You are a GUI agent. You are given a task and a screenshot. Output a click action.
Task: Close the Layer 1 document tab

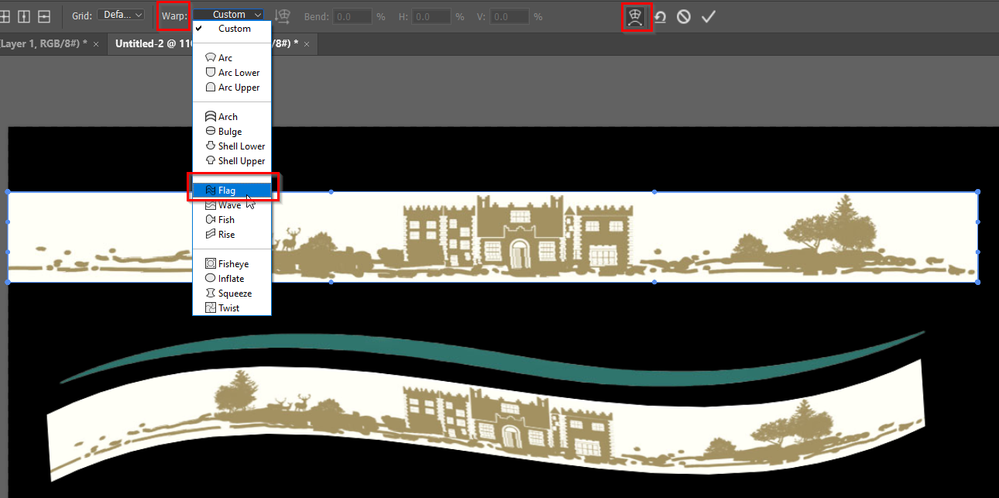[x=96, y=44]
